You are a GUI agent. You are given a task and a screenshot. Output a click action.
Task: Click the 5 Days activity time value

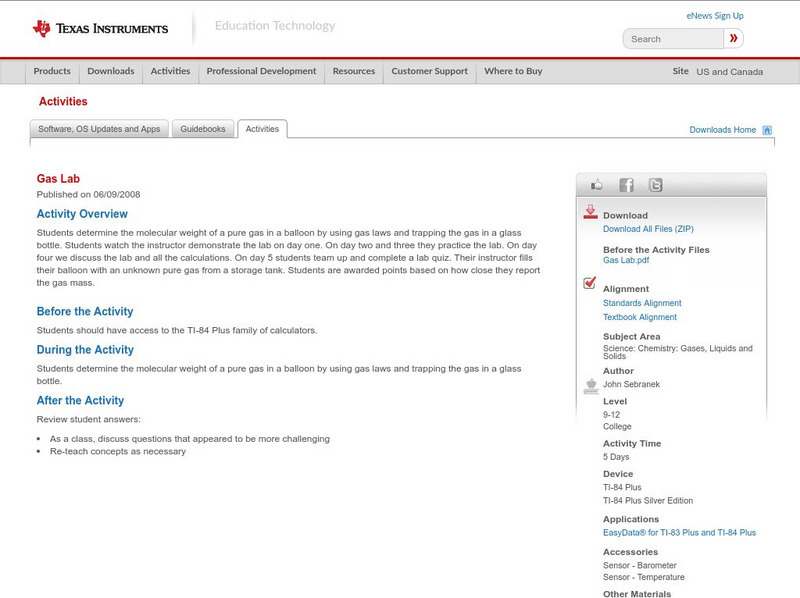coord(616,457)
